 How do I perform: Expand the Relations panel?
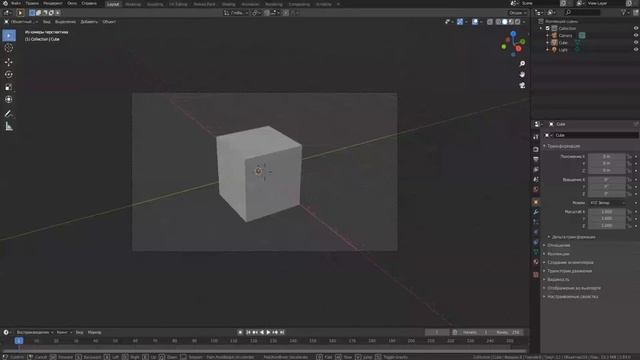557,245
